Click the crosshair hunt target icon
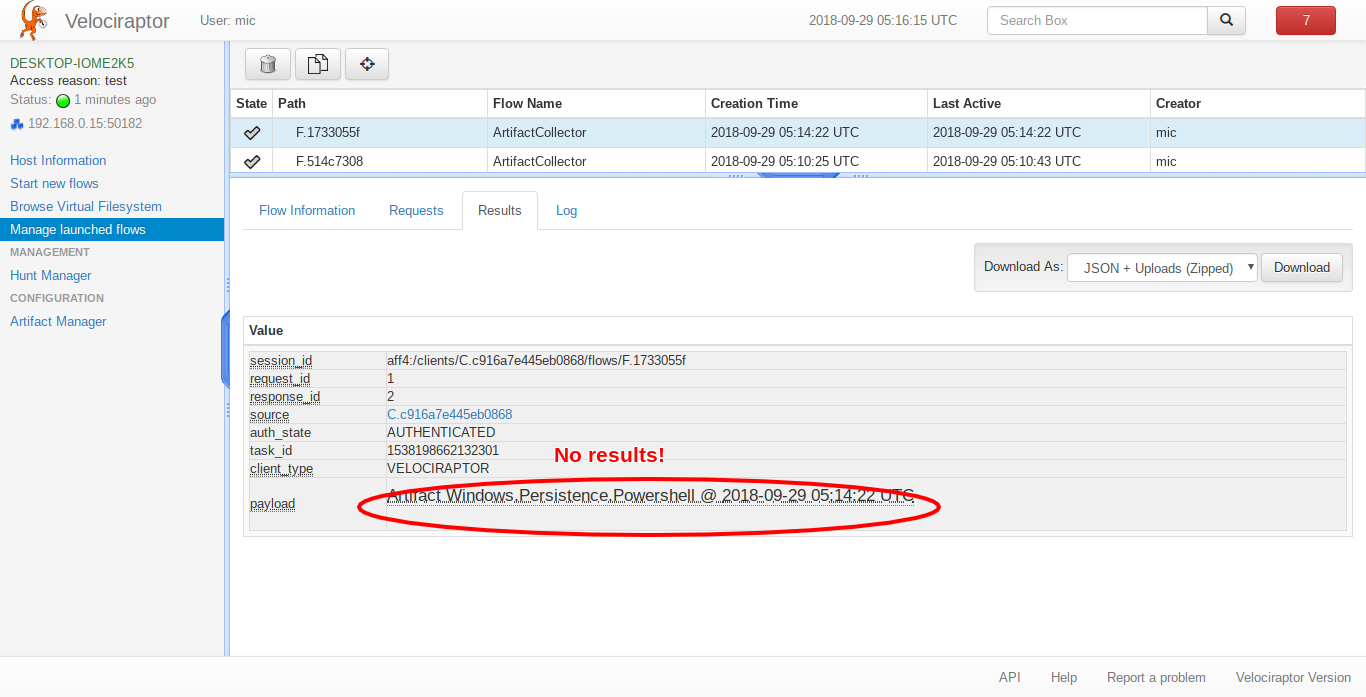Image resolution: width=1366 pixels, height=697 pixels. [367, 64]
